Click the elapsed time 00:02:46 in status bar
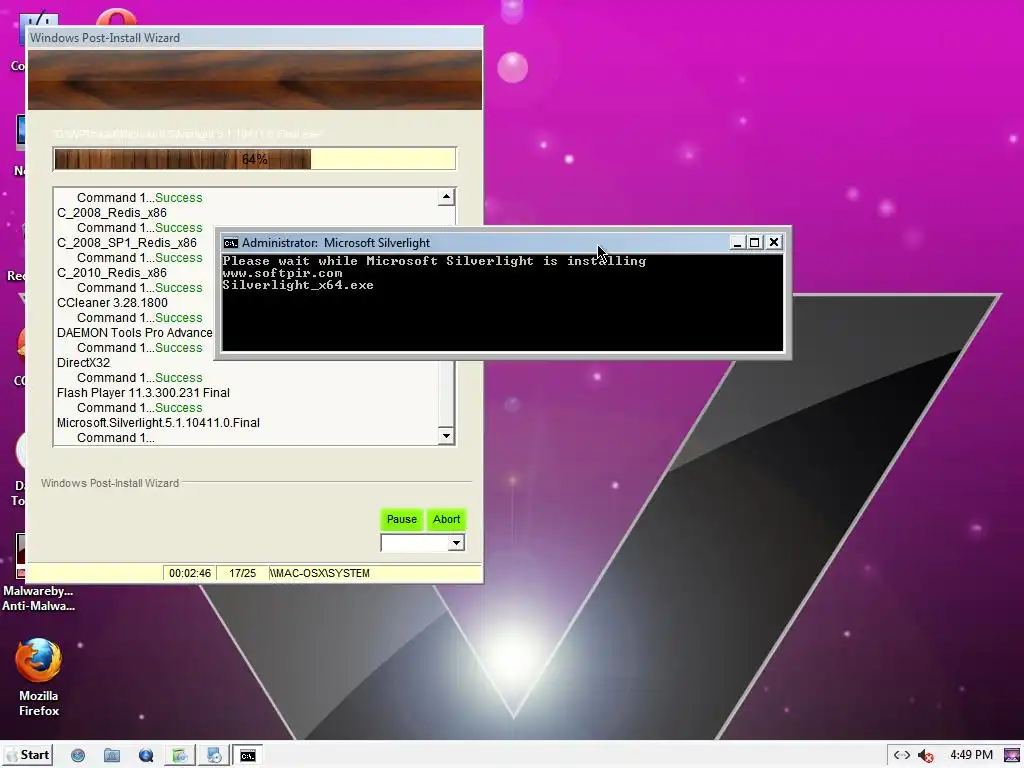Image resolution: width=1024 pixels, height=768 pixels. 190,573
